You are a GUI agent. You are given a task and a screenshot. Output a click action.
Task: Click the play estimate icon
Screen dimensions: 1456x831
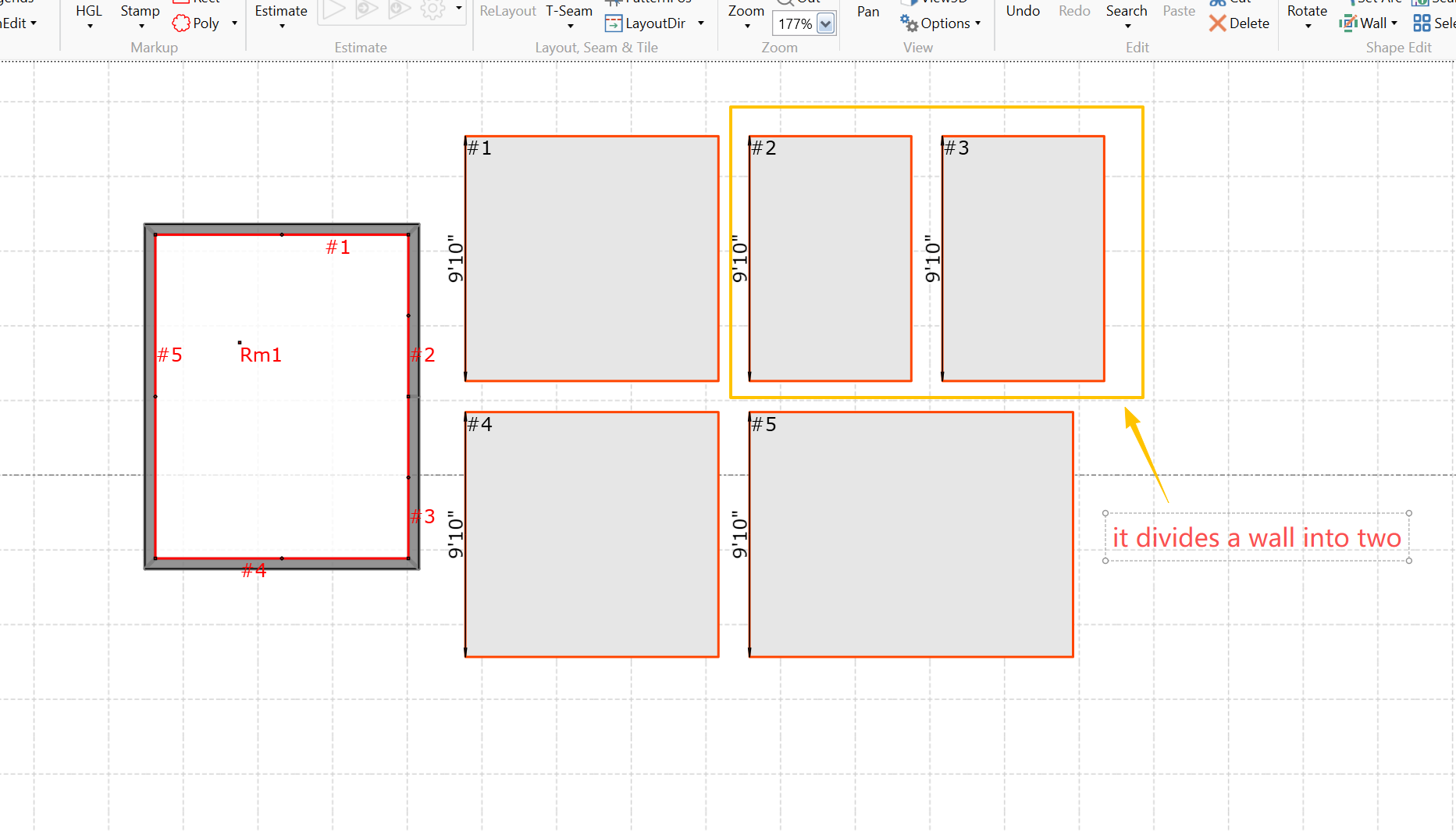click(x=334, y=9)
